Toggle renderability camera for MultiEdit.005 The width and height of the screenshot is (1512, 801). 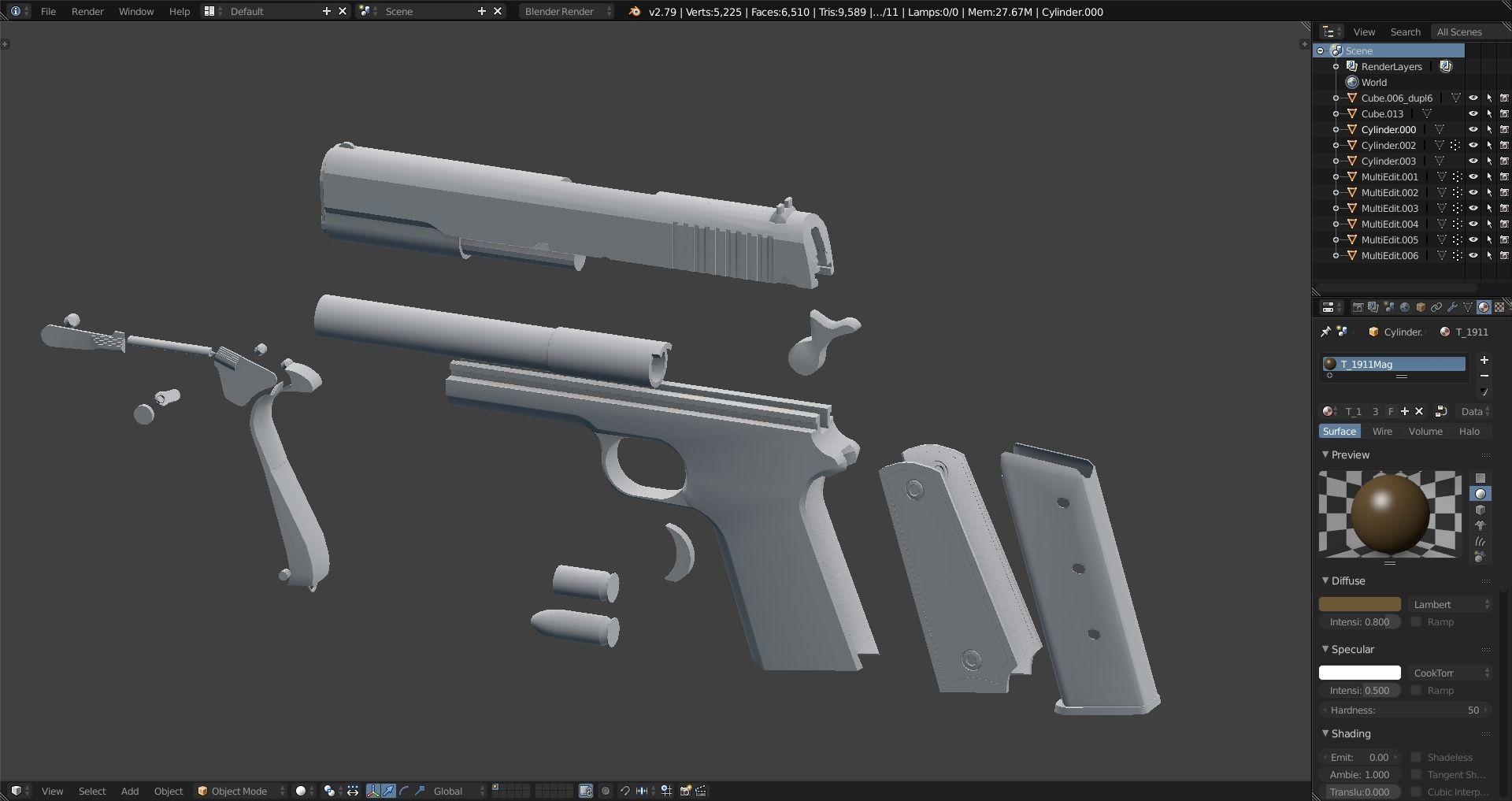pos(1504,239)
